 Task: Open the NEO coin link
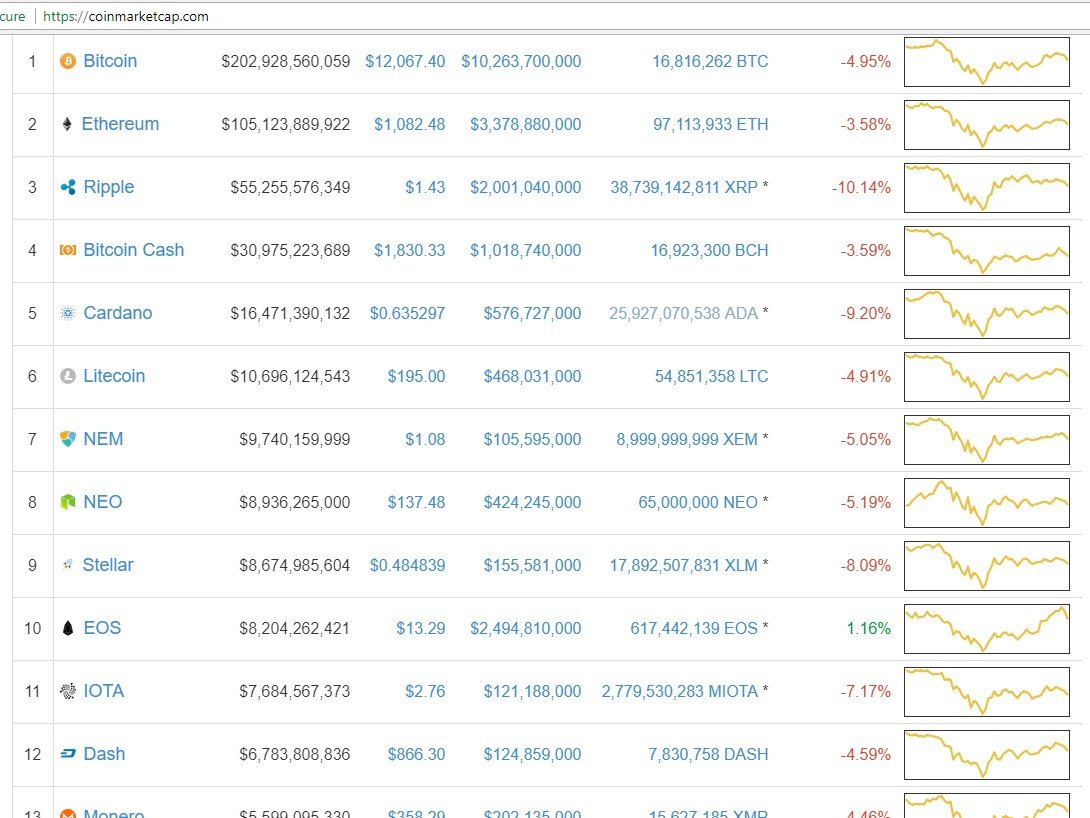coord(102,502)
